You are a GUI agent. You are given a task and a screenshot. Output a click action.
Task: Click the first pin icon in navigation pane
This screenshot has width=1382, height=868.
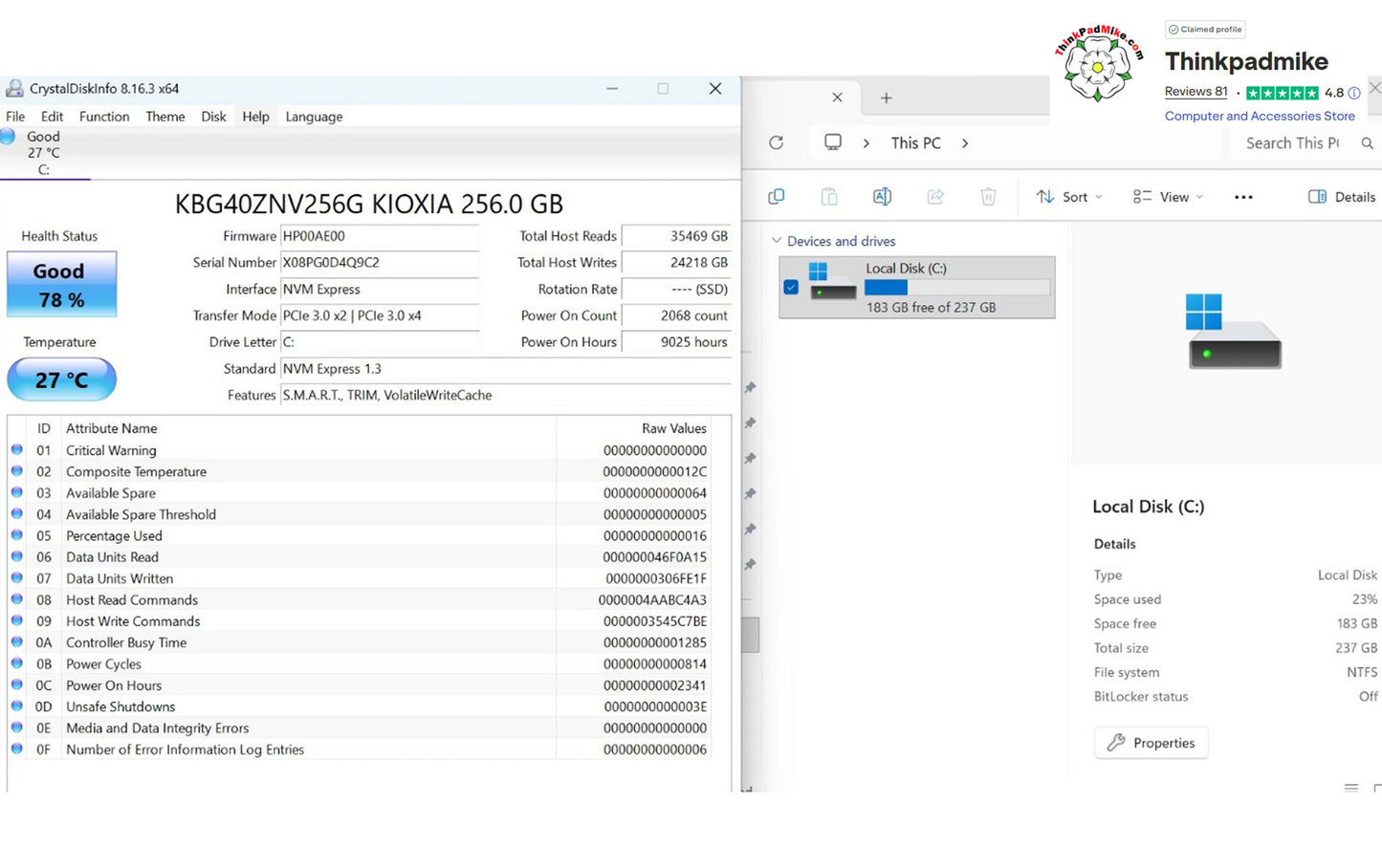coord(751,387)
